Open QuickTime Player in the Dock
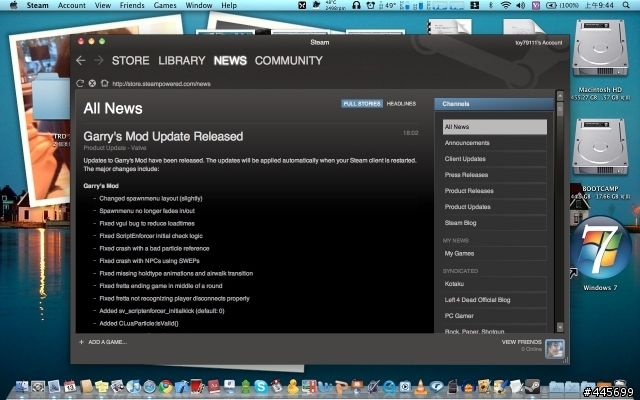Image resolution: width=640 pixels, height=400 pixels. pyautogui.click(x=389, y=386)
